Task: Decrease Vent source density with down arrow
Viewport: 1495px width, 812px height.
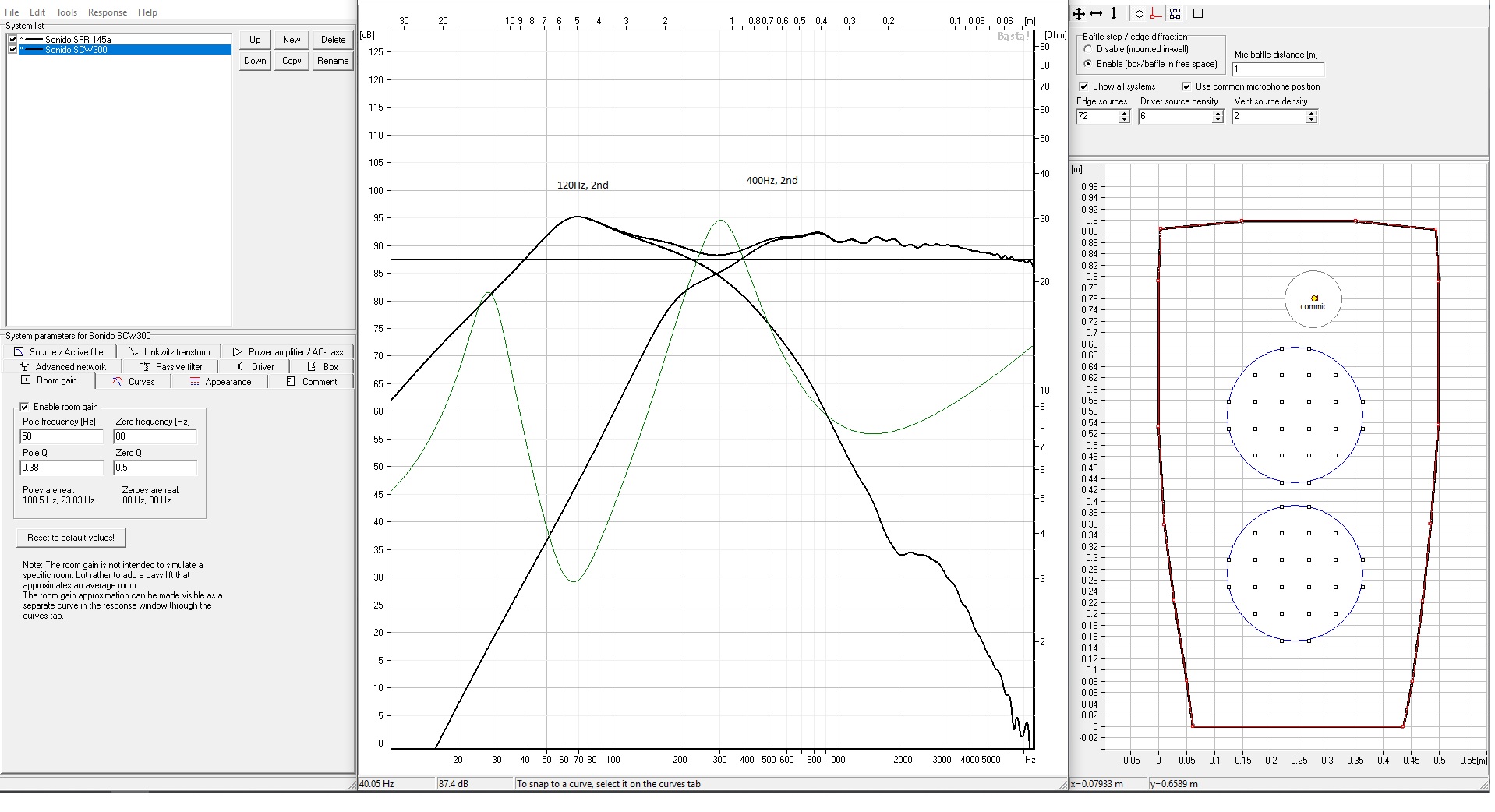Action: (x=1311, y=119)
